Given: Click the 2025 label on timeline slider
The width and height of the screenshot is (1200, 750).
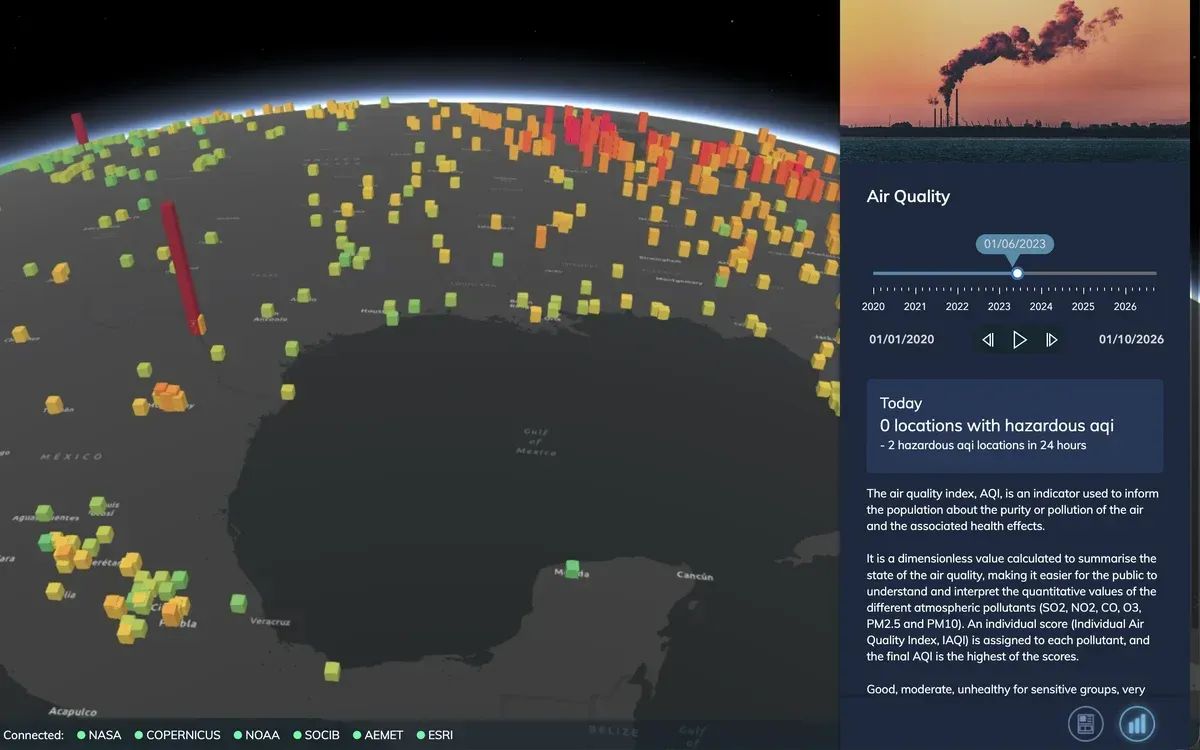Looking at the screenshot, I should coord(1083,307).
